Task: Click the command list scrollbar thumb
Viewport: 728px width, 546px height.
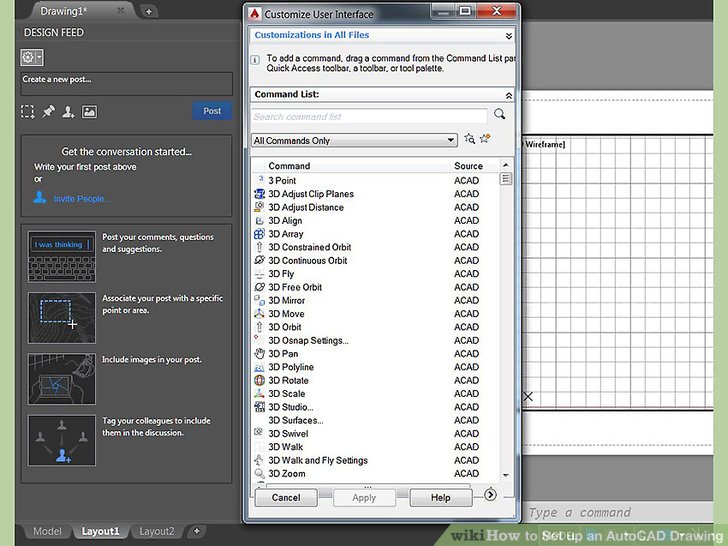Action: [x=506, y=179]
